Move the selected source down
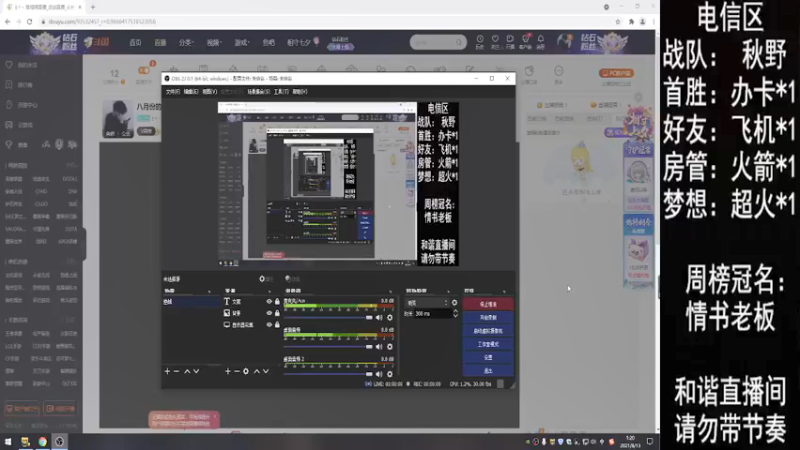800x450 pixels. coord(266,371)
